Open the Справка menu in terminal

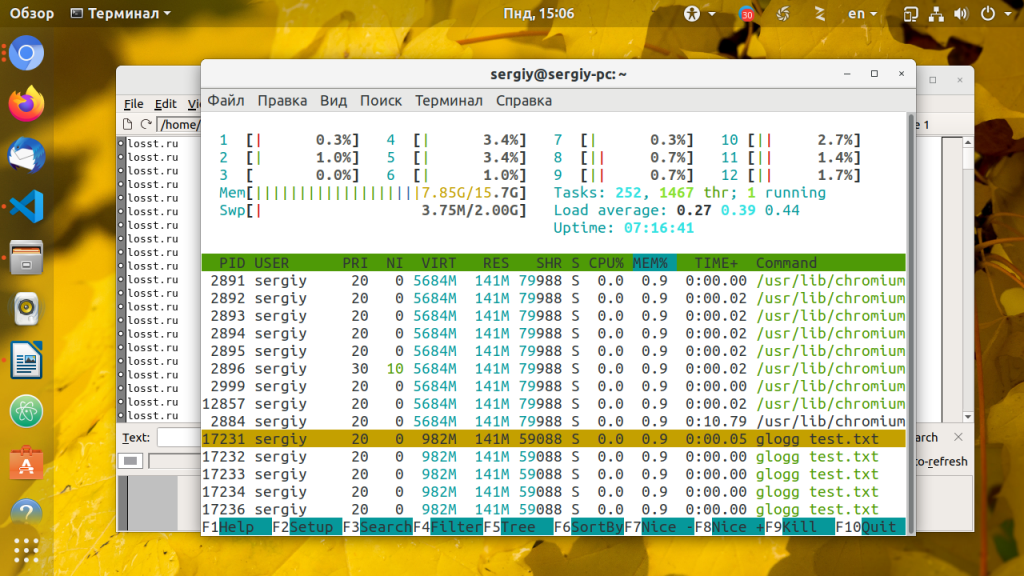(x=523, y=101)
